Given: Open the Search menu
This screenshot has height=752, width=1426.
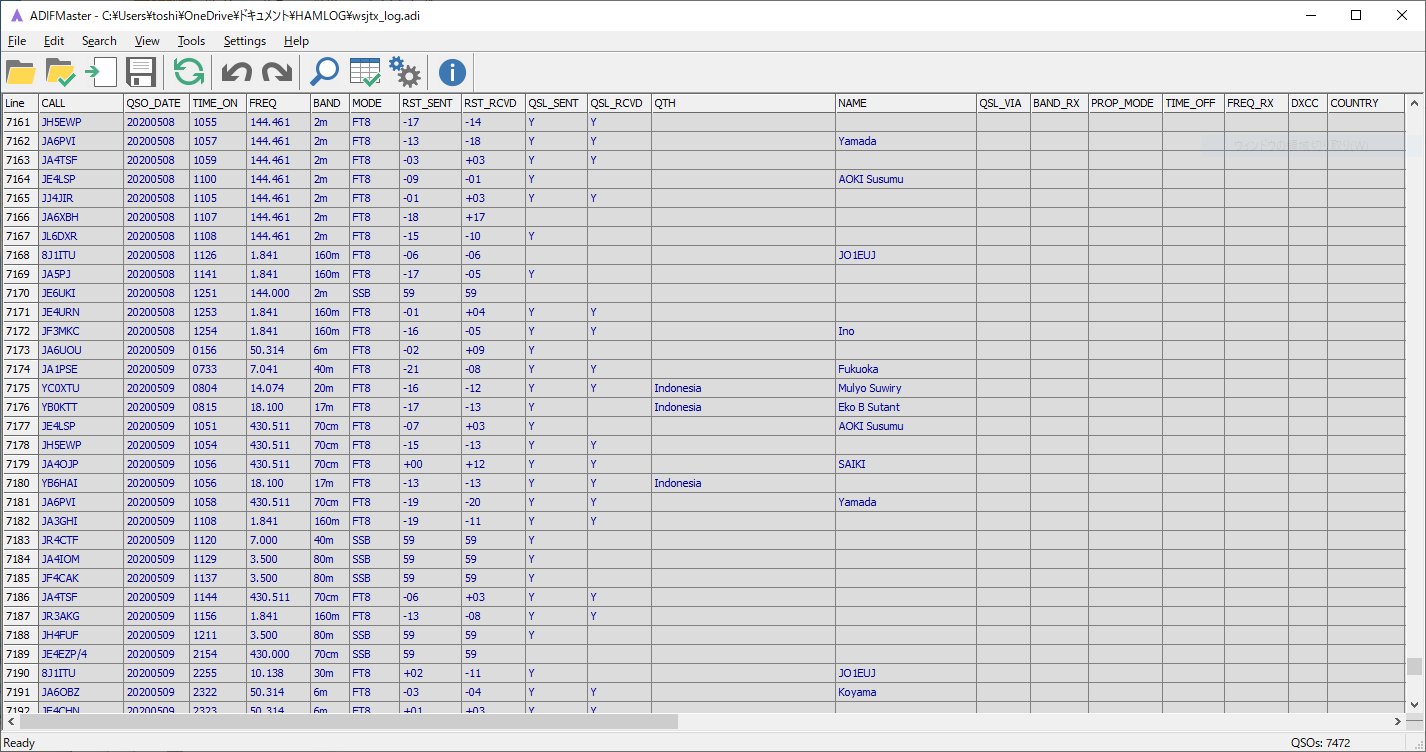Looking at the screenshot, I should click(99, 41).
